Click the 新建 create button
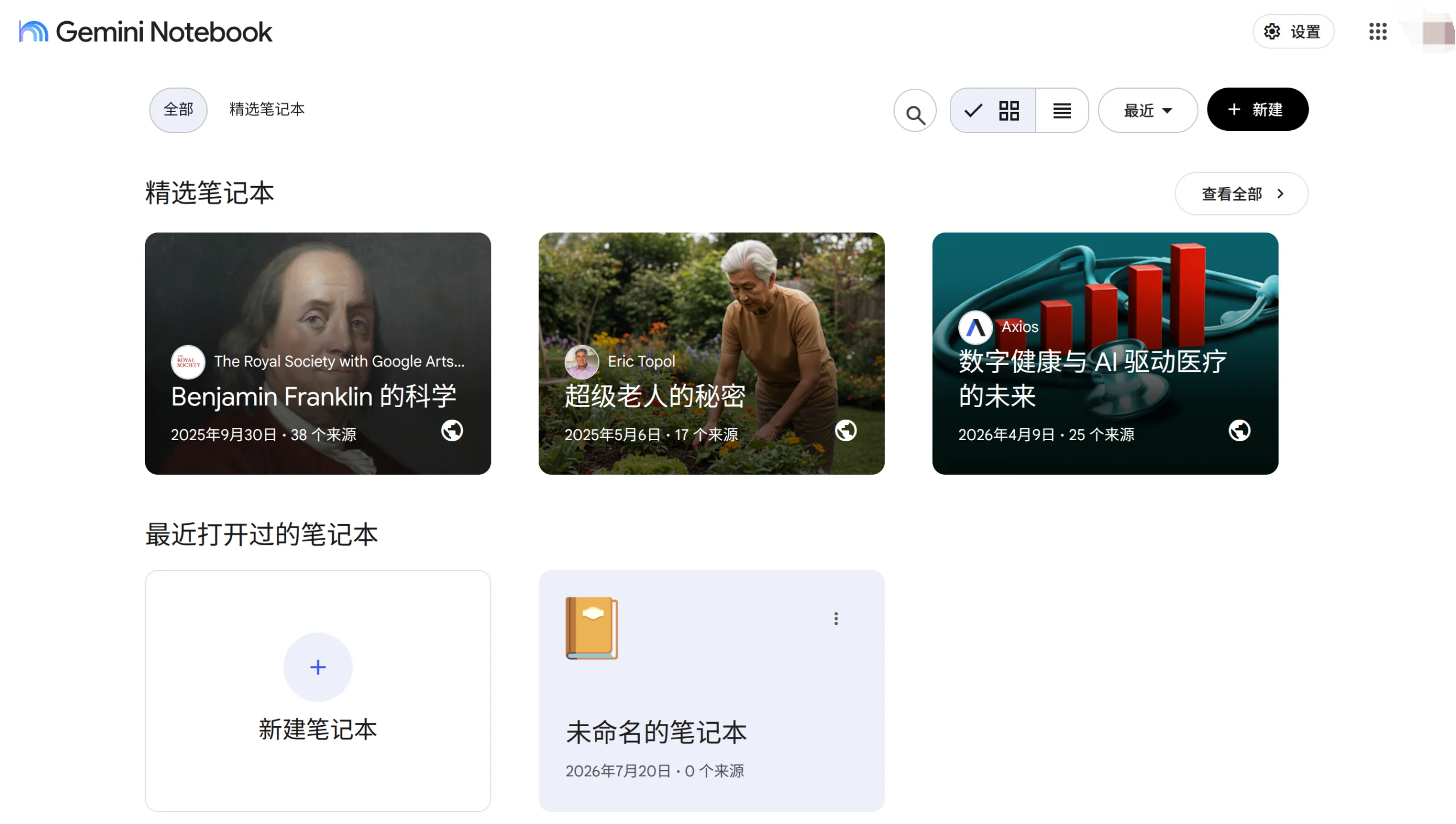Image resolution: width=1456 pixels, height=824 pixels. pyautogui.click(x=1258, y=109)
